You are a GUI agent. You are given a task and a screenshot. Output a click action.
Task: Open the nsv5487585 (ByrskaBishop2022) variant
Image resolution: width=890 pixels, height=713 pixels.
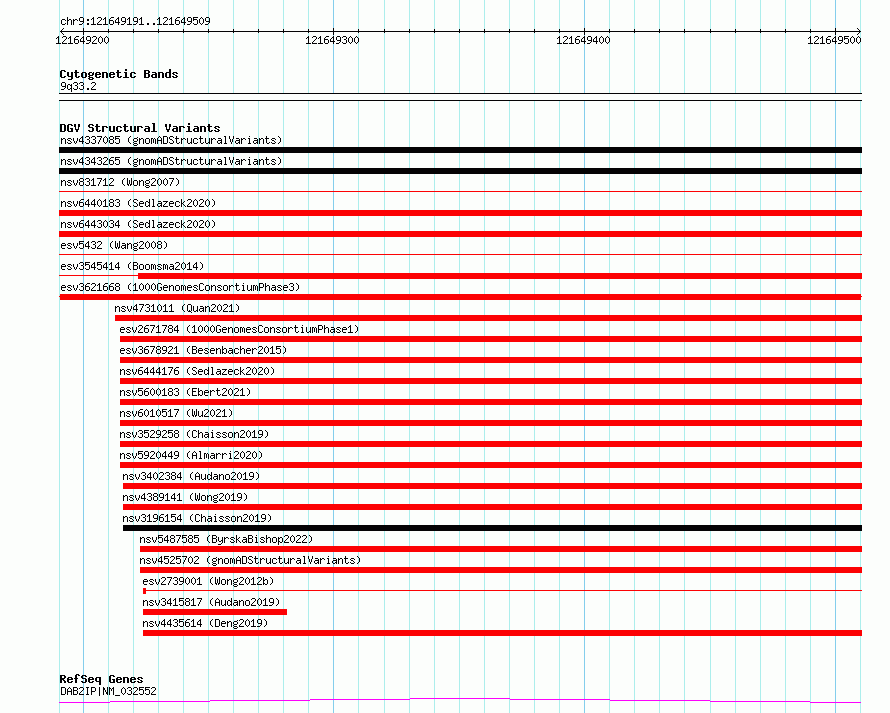[x=226, y=539]
